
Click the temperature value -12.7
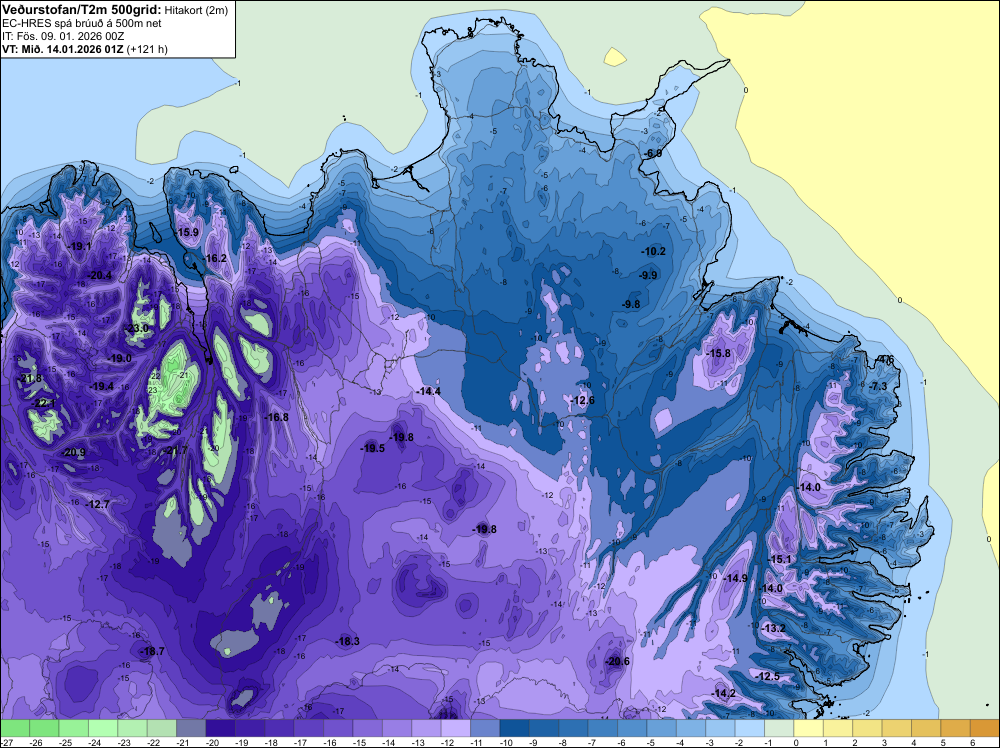pos(98,504)
